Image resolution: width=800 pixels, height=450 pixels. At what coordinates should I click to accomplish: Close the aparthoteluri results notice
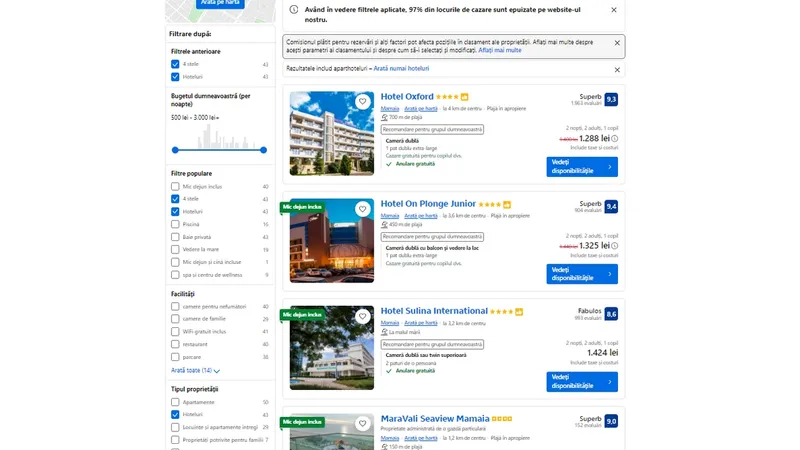(617, 70)
